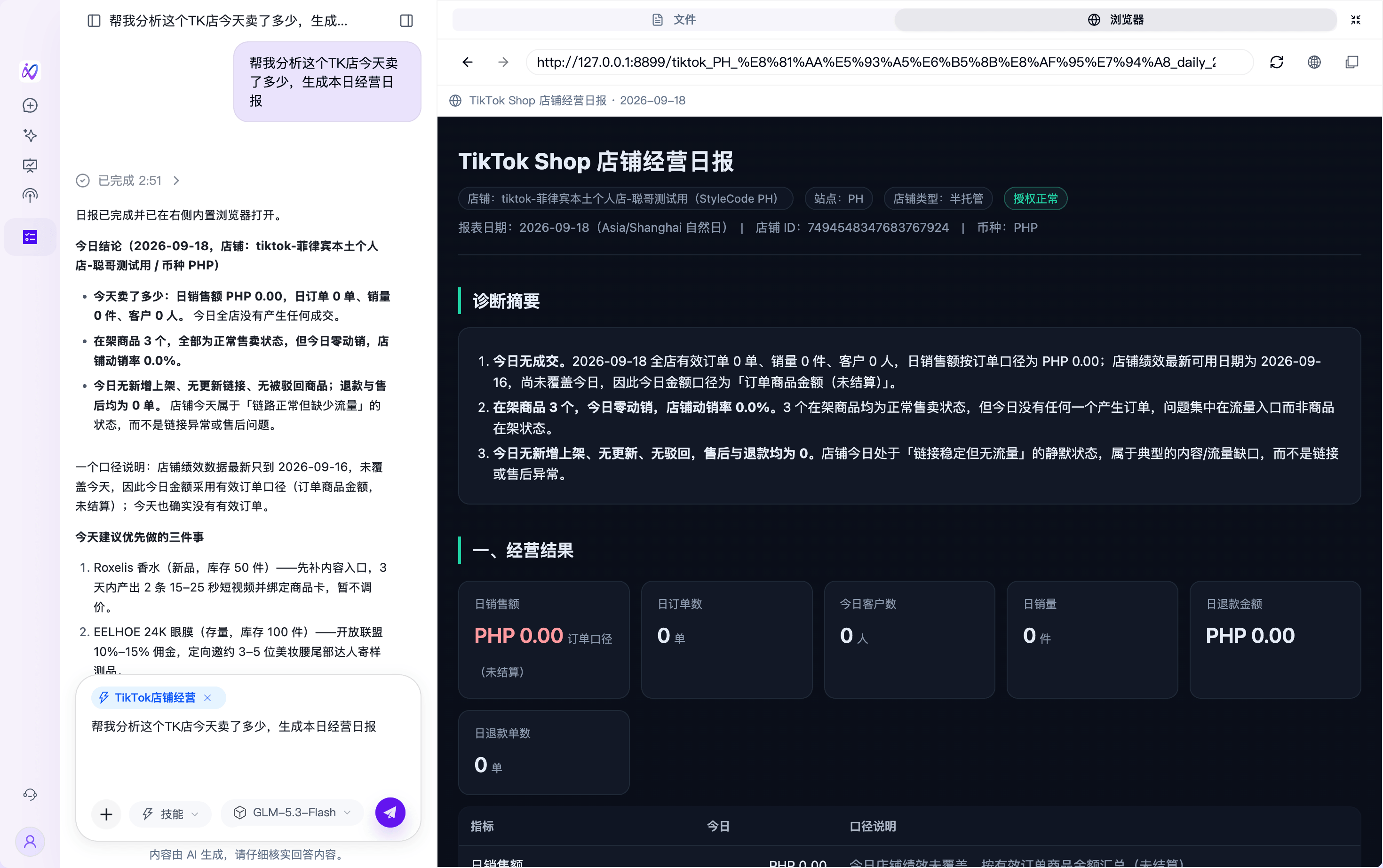Remove the TikTok店铺经营 skill tag

point(208,697)
